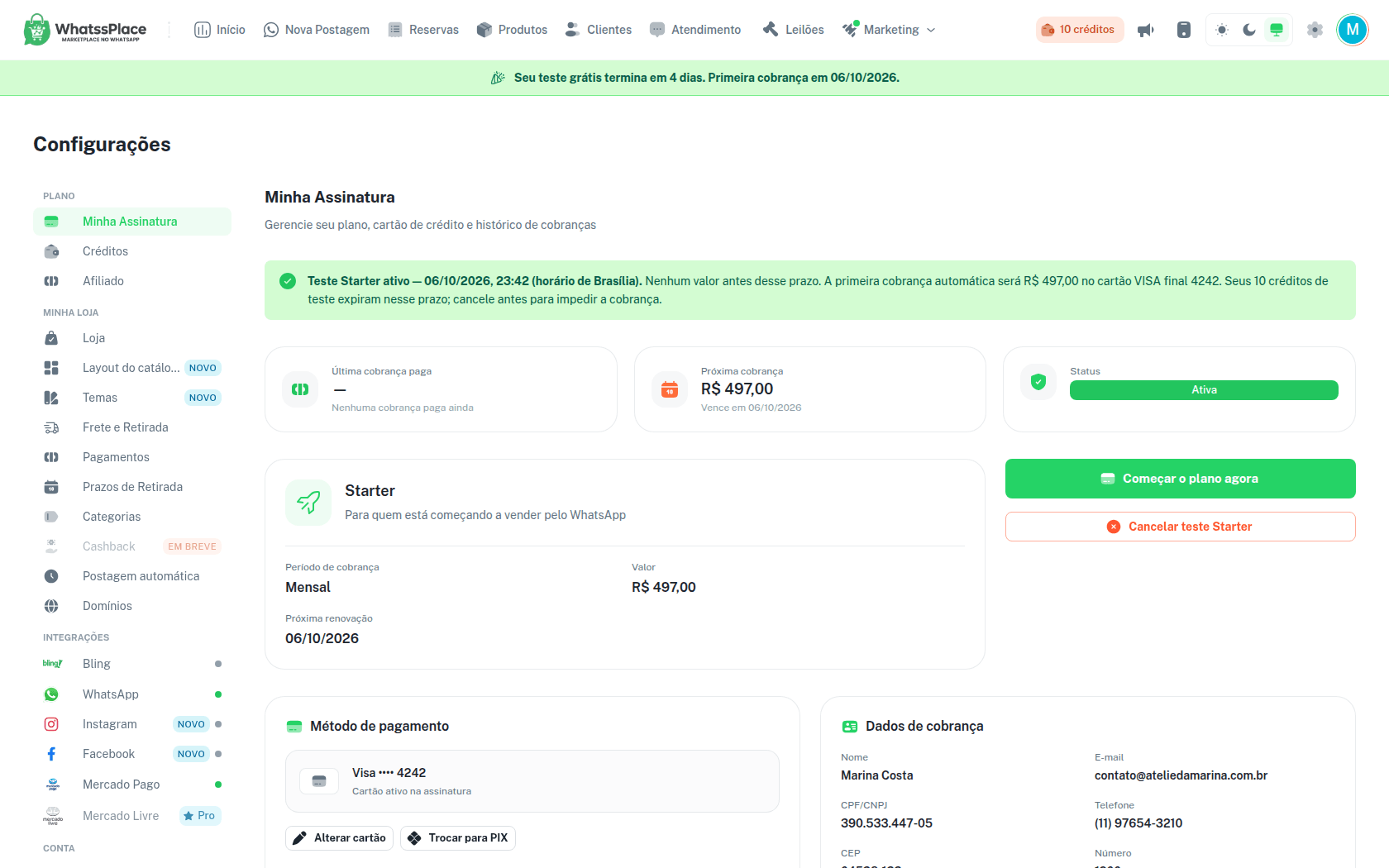Open Leilões auctions page

794,30
